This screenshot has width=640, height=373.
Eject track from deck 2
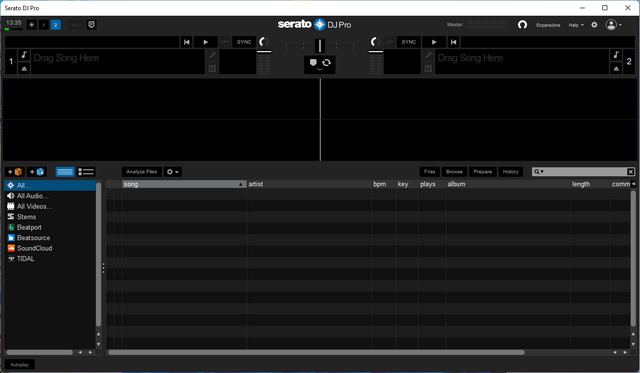(616, 69)
